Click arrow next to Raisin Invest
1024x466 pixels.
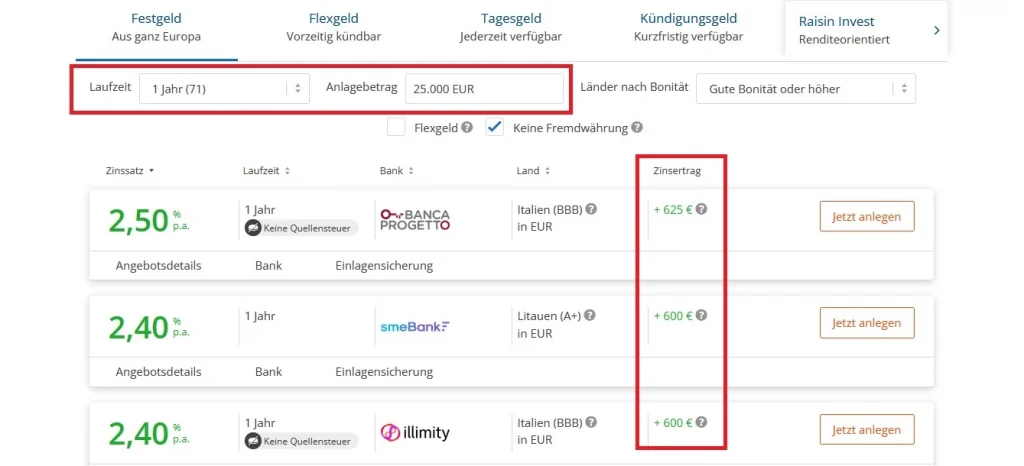[936, 30]
